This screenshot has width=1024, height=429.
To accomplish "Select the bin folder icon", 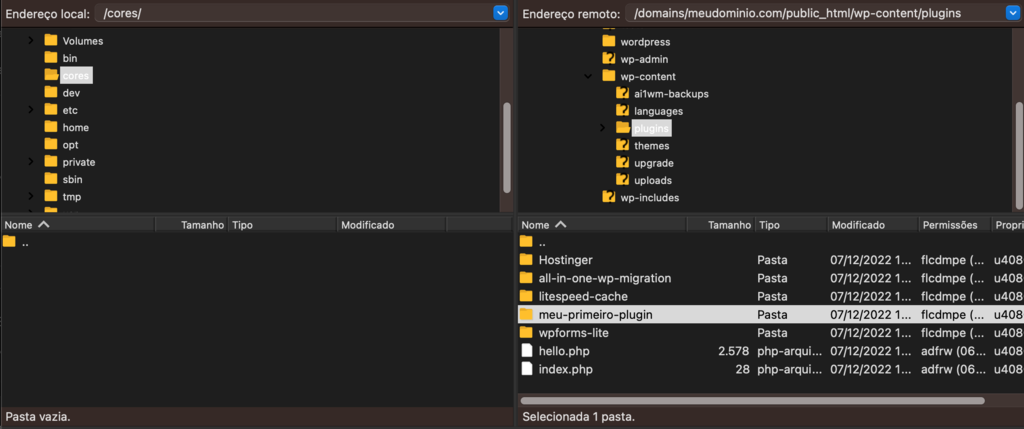I will pos(51,57).
